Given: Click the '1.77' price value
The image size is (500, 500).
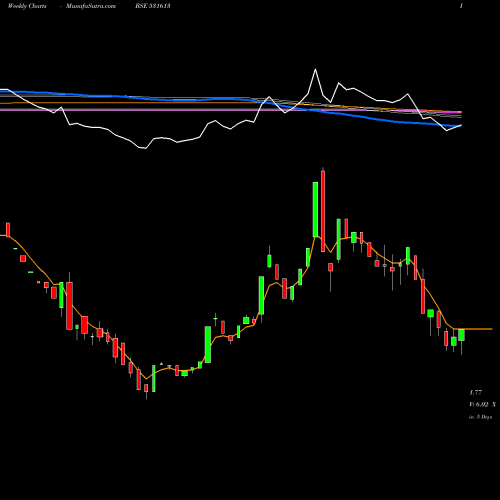Looking at the screenshot, I should click(x=476, y=393).
